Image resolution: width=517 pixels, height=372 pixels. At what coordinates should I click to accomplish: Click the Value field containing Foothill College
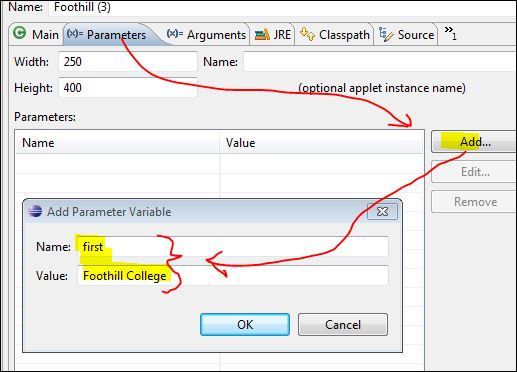[233, 276]
